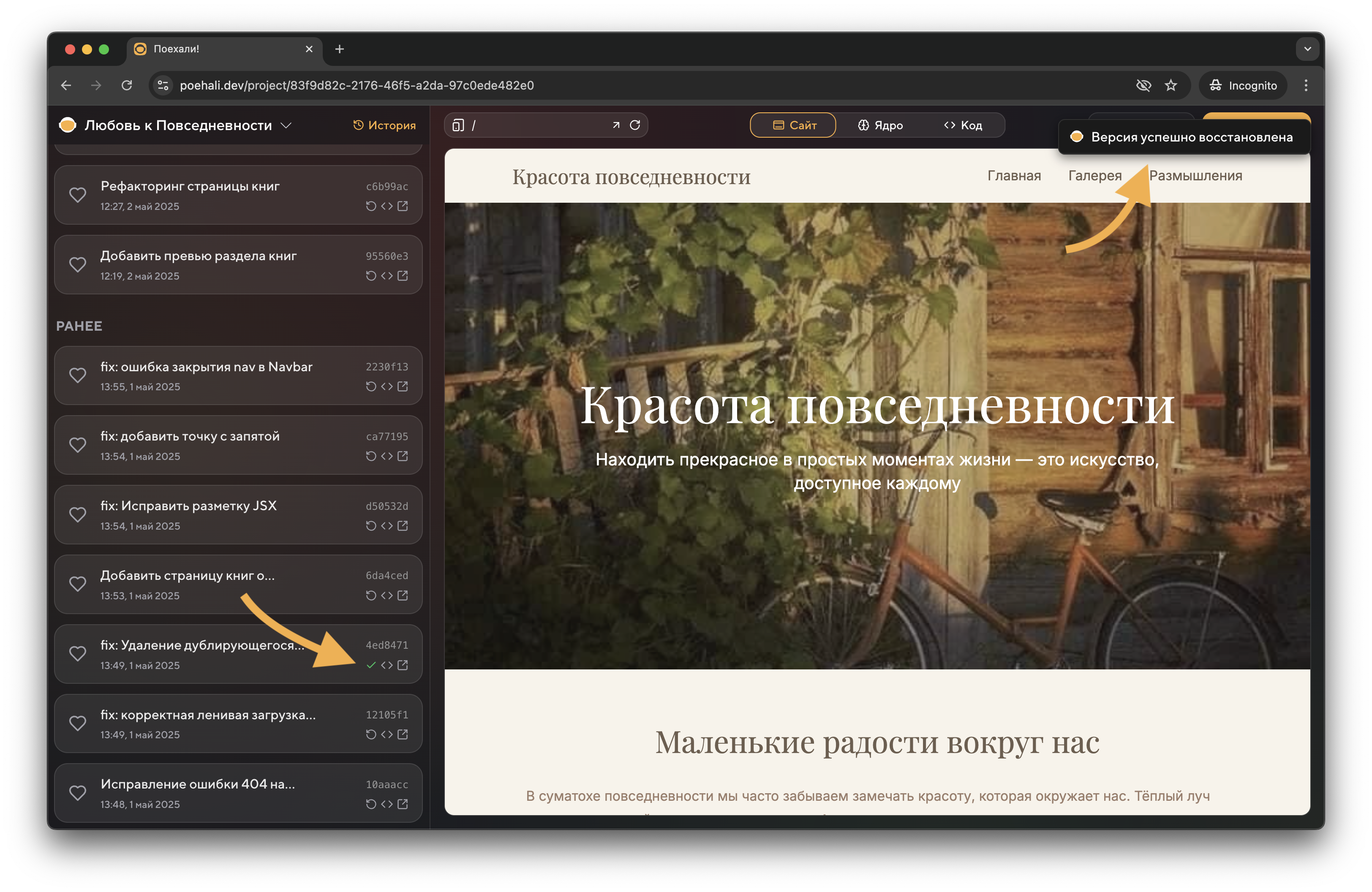Click the restore icon on Рефакторинг страницы книг

pyautogui.click(x=371, y=206)
